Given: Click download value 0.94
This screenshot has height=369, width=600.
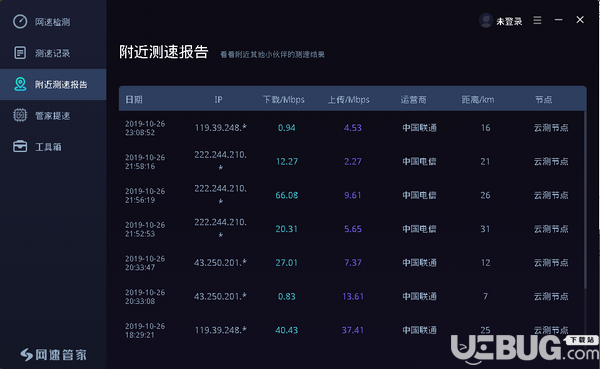Looking at the screenshot, I should point(287,128).
